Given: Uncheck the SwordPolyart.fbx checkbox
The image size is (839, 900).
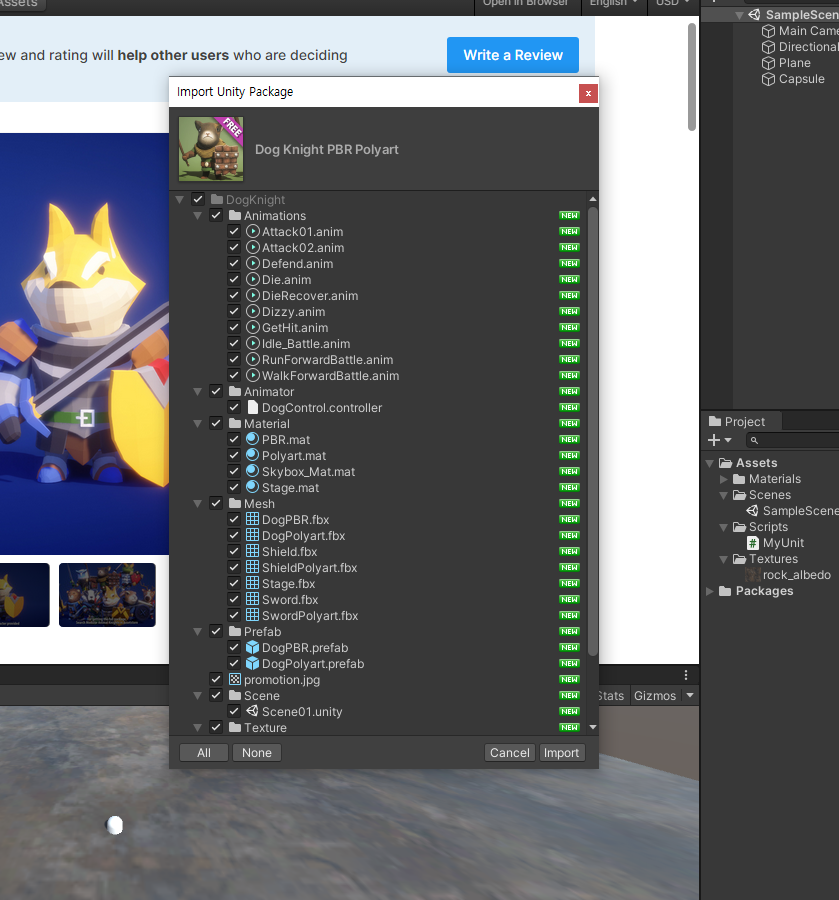Looking at the screenshot, I should 234,615.
